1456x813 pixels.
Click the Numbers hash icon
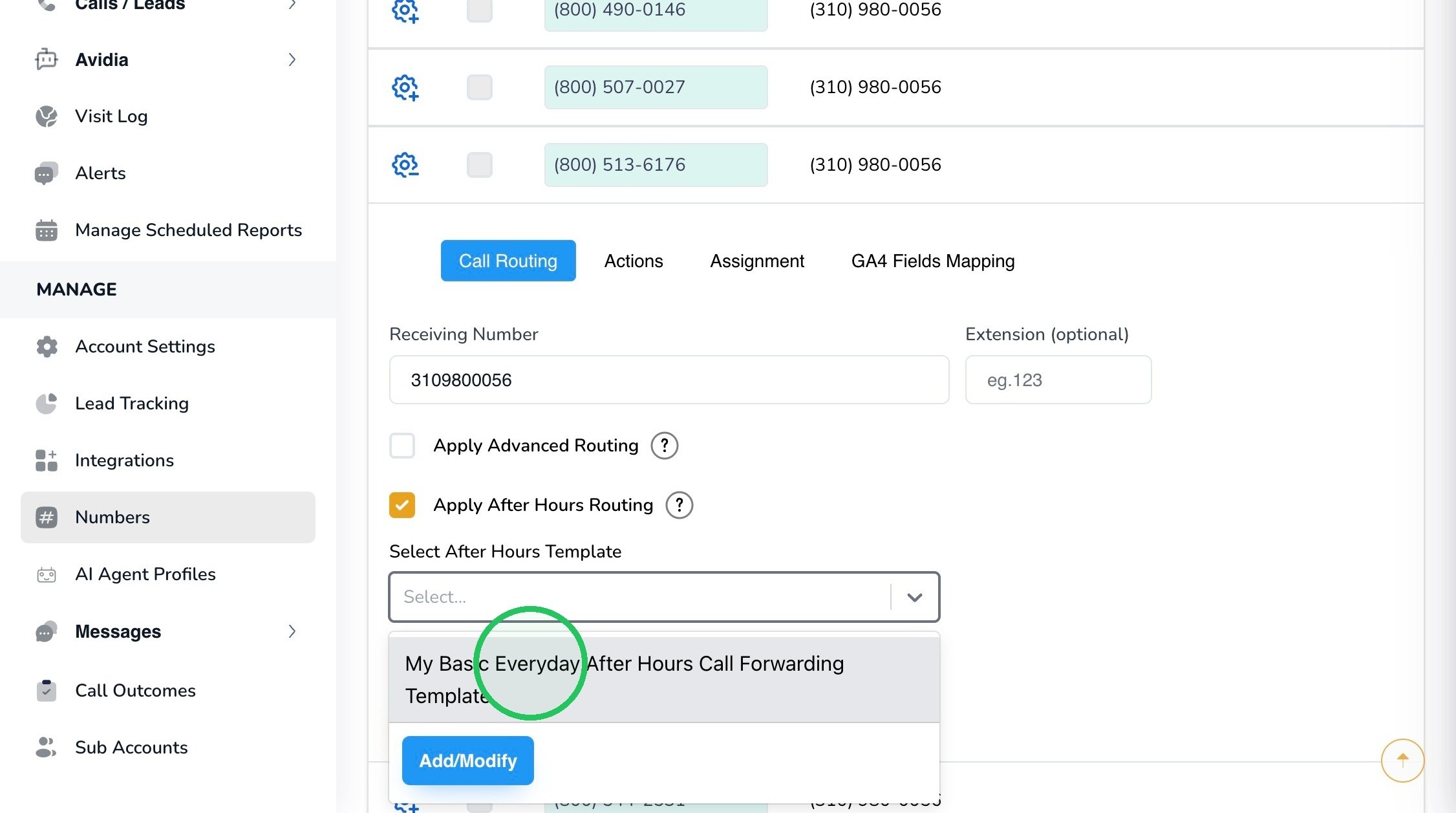(x=47, y=517)
